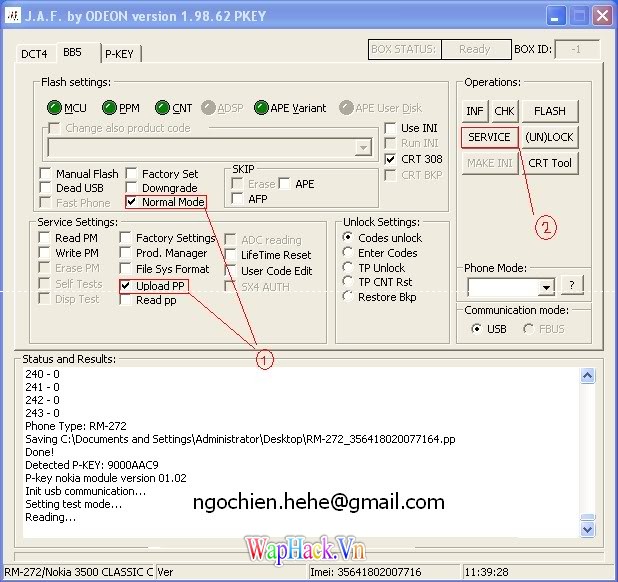
Task: Enable LifeTime Reset checkbox
Action: (x=230, y=255)
